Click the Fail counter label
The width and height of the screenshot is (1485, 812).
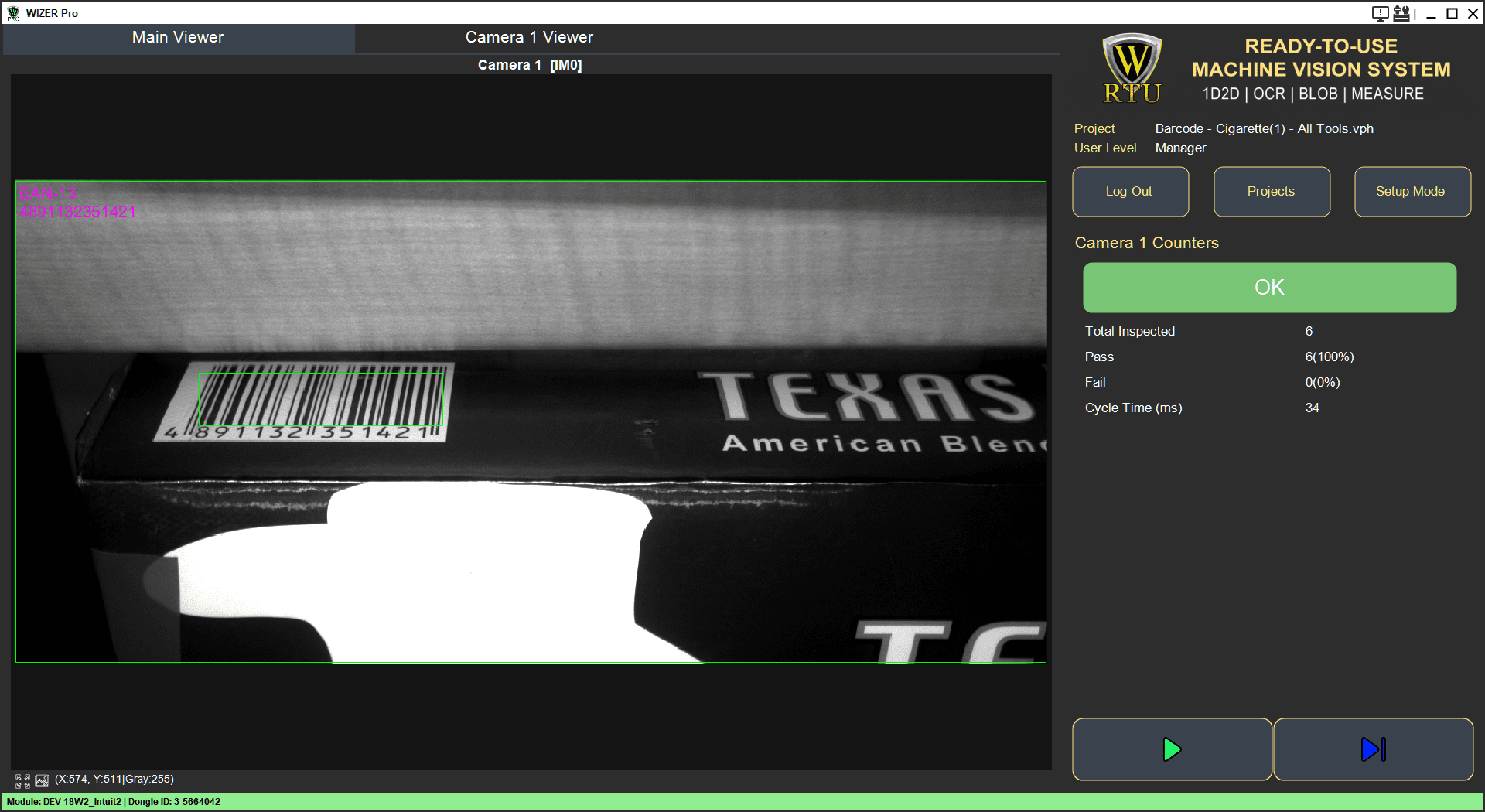(x=1095, y=382)
